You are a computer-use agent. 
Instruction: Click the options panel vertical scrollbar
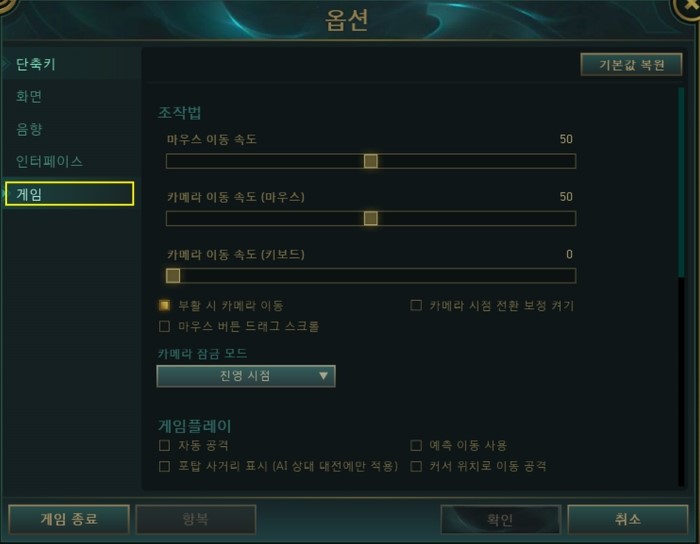coord(681,183)
